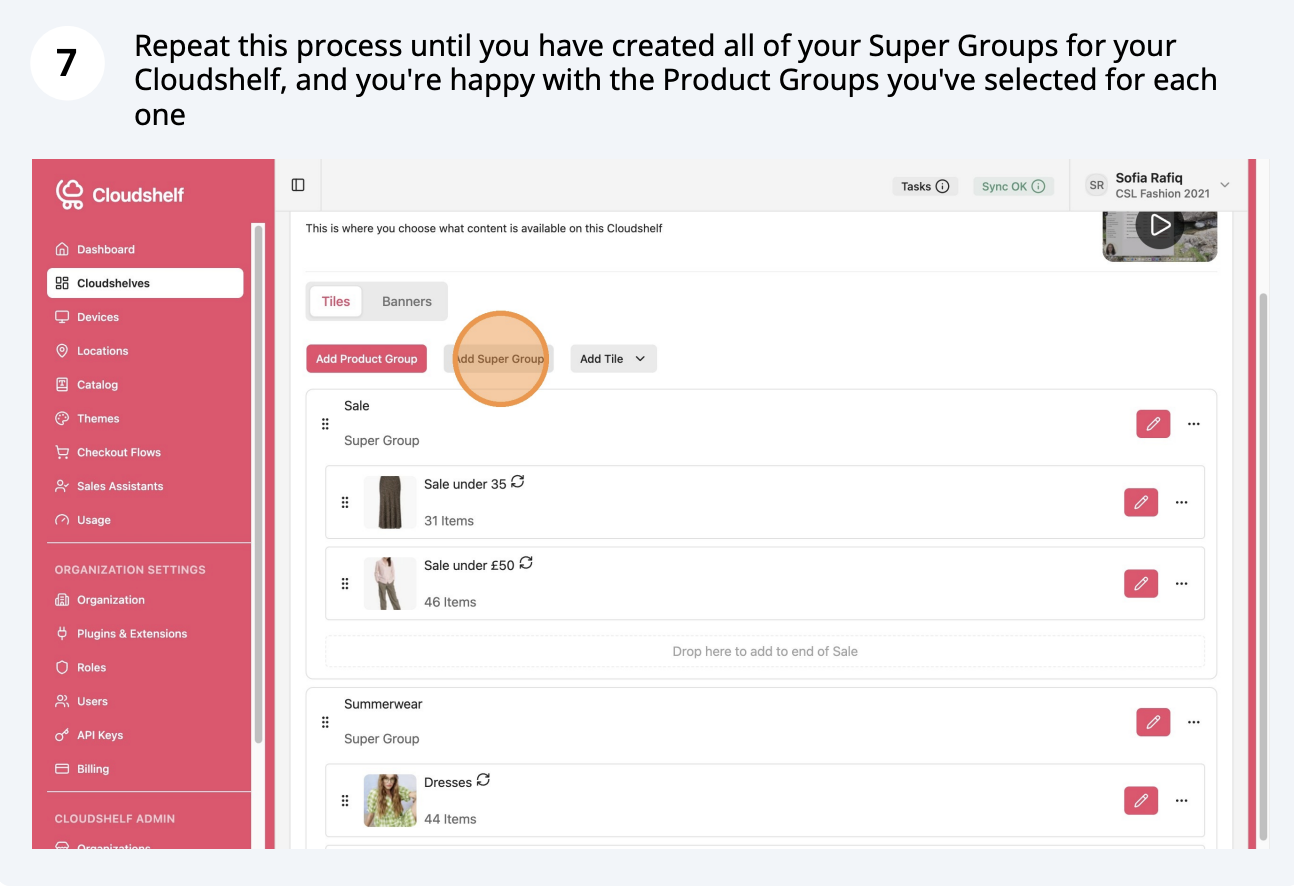Screen dimensions: 1294x886
Task: Open more options for Sale super group
Action: click(x=1194, y=424)
